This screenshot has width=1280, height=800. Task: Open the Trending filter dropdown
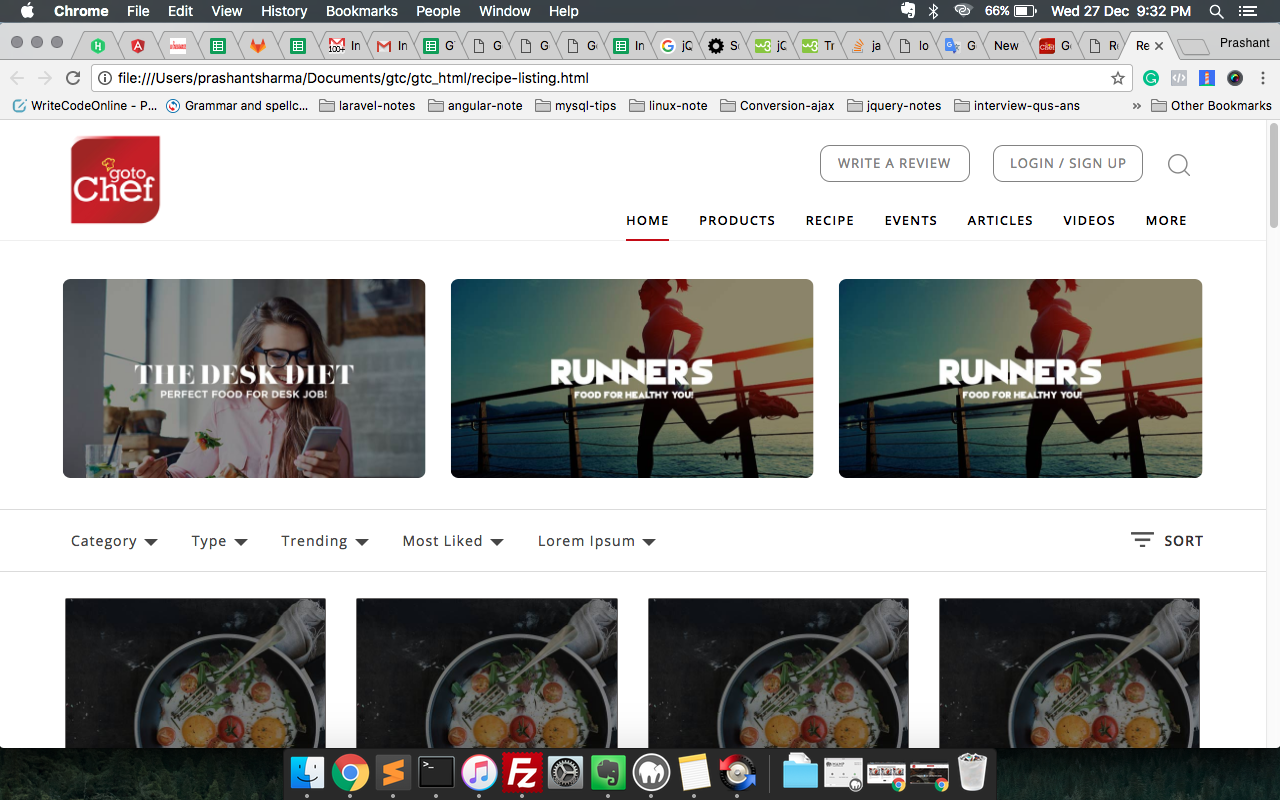pyautogui.click(x=324, y=541)
